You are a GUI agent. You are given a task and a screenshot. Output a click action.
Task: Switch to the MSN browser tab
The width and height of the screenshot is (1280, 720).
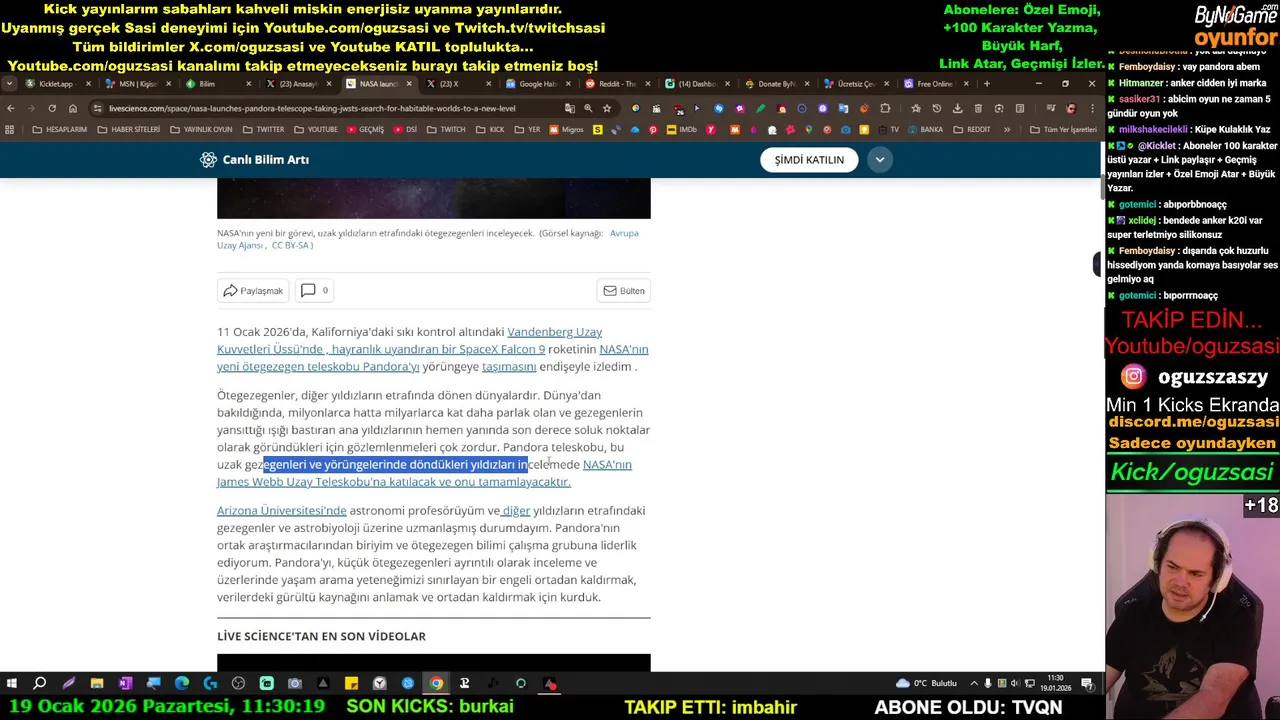[x=138, y=84]
